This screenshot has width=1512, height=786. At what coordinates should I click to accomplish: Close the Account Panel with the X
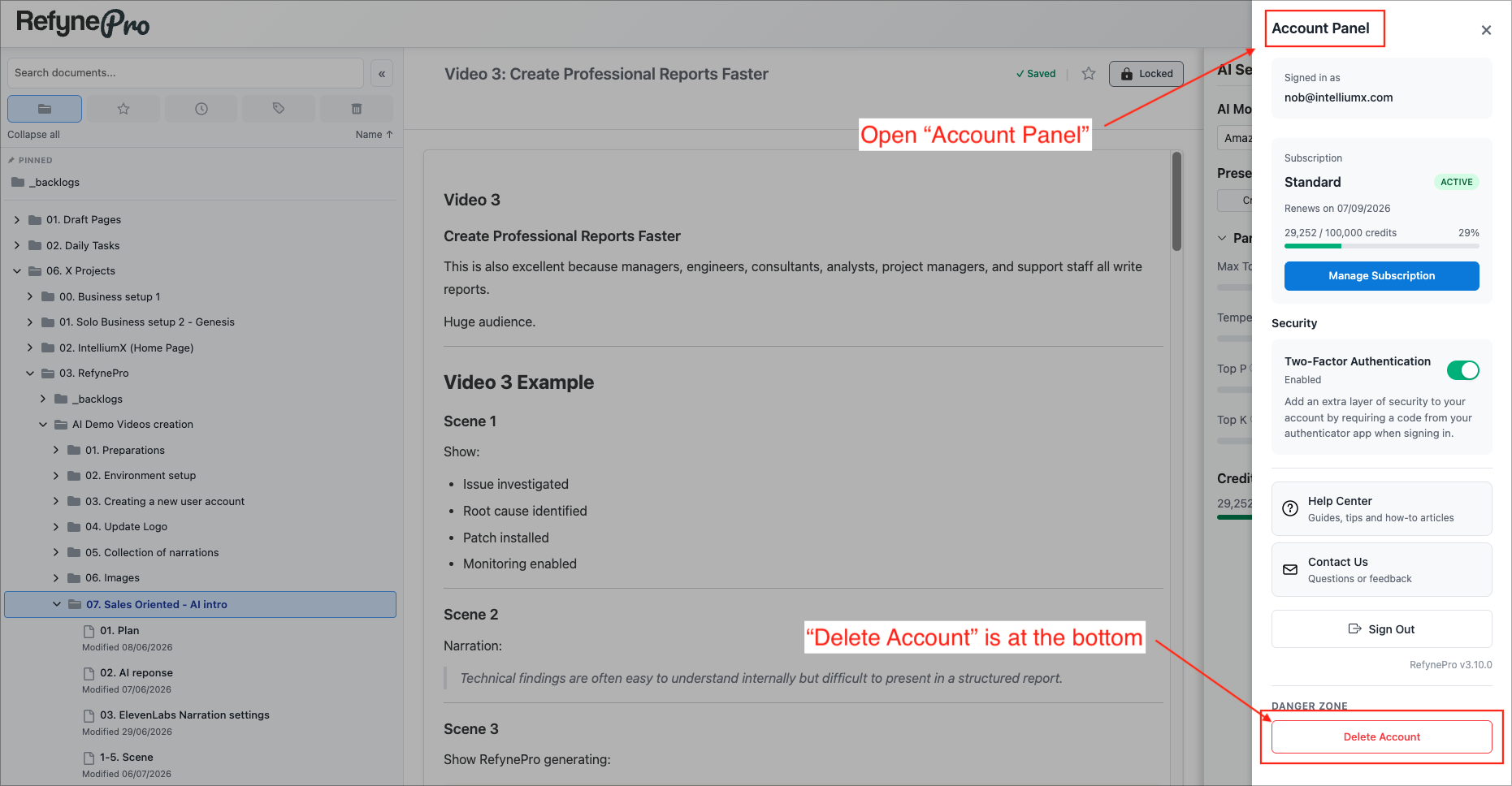point(1486,30)
